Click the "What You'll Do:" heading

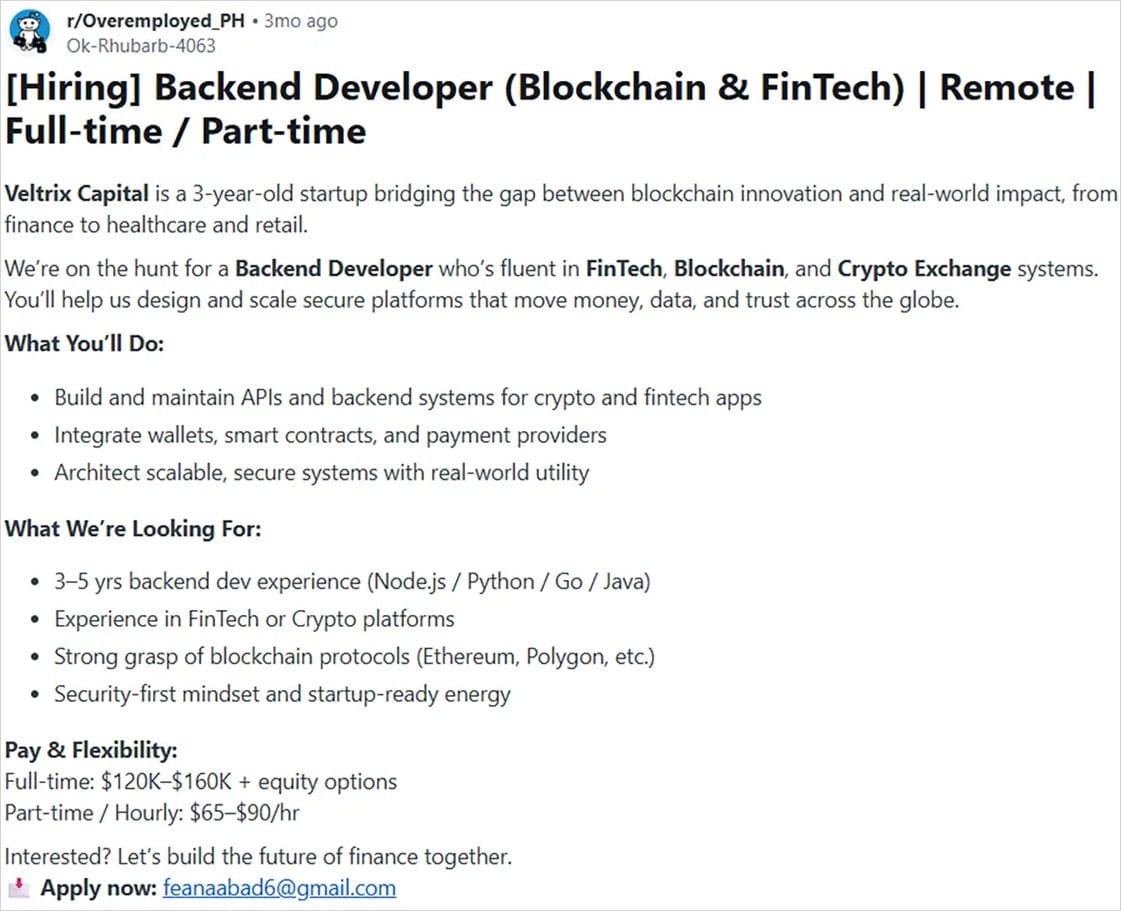pyautogui.click(x=85, y=343)
